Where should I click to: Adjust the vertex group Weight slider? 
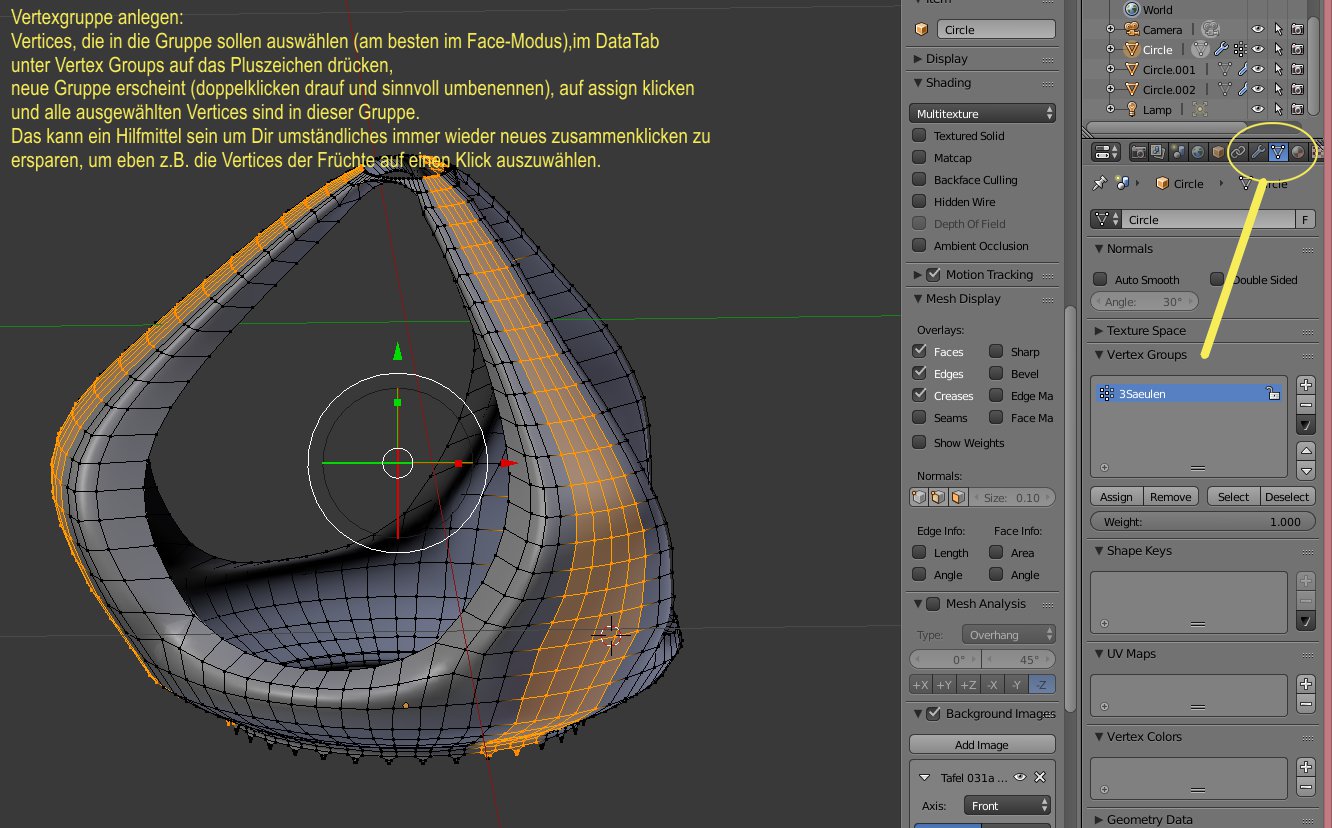[x=1202, y=522]
